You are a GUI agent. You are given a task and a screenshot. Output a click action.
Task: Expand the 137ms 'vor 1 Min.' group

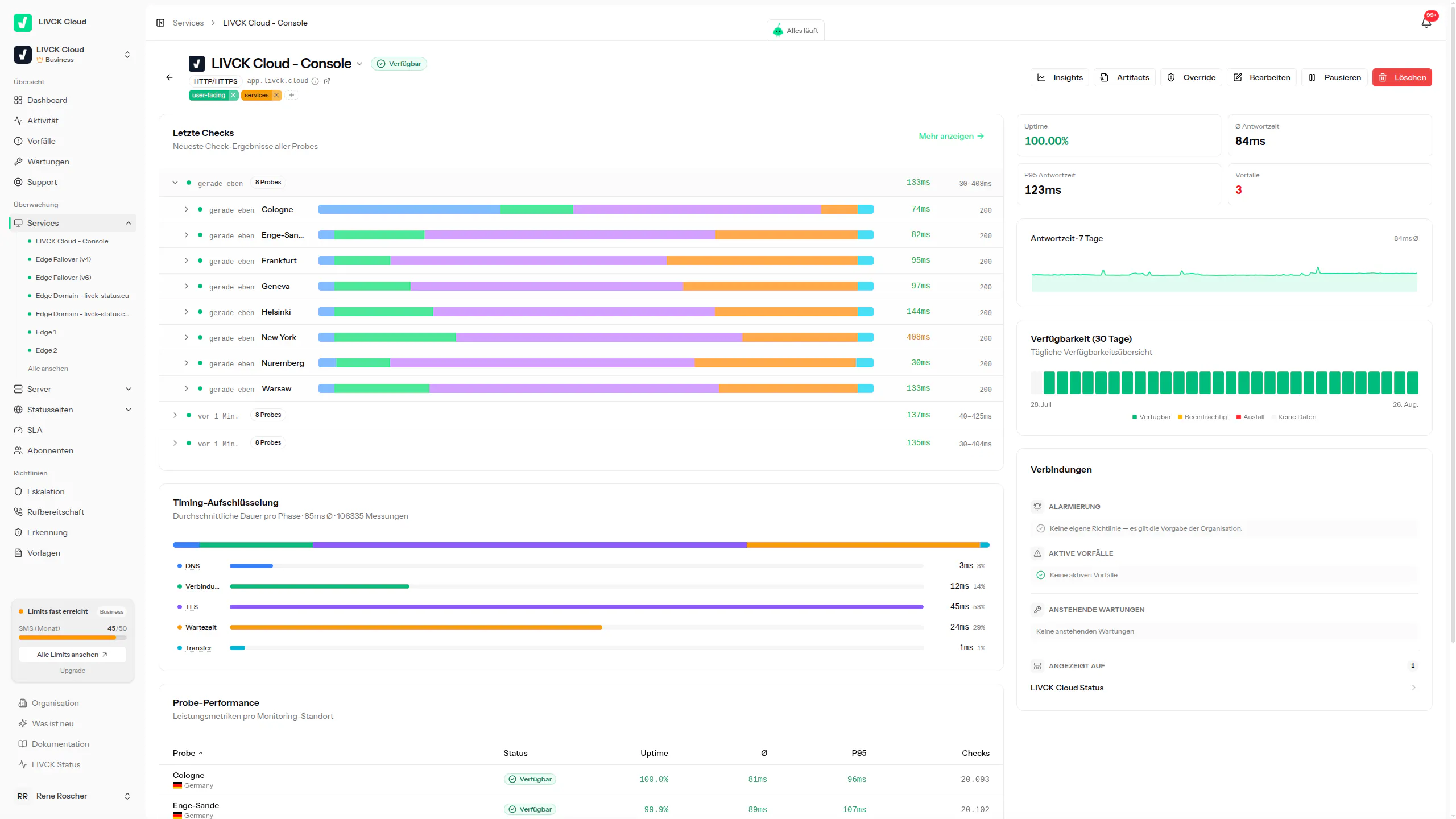pos(175,415)
